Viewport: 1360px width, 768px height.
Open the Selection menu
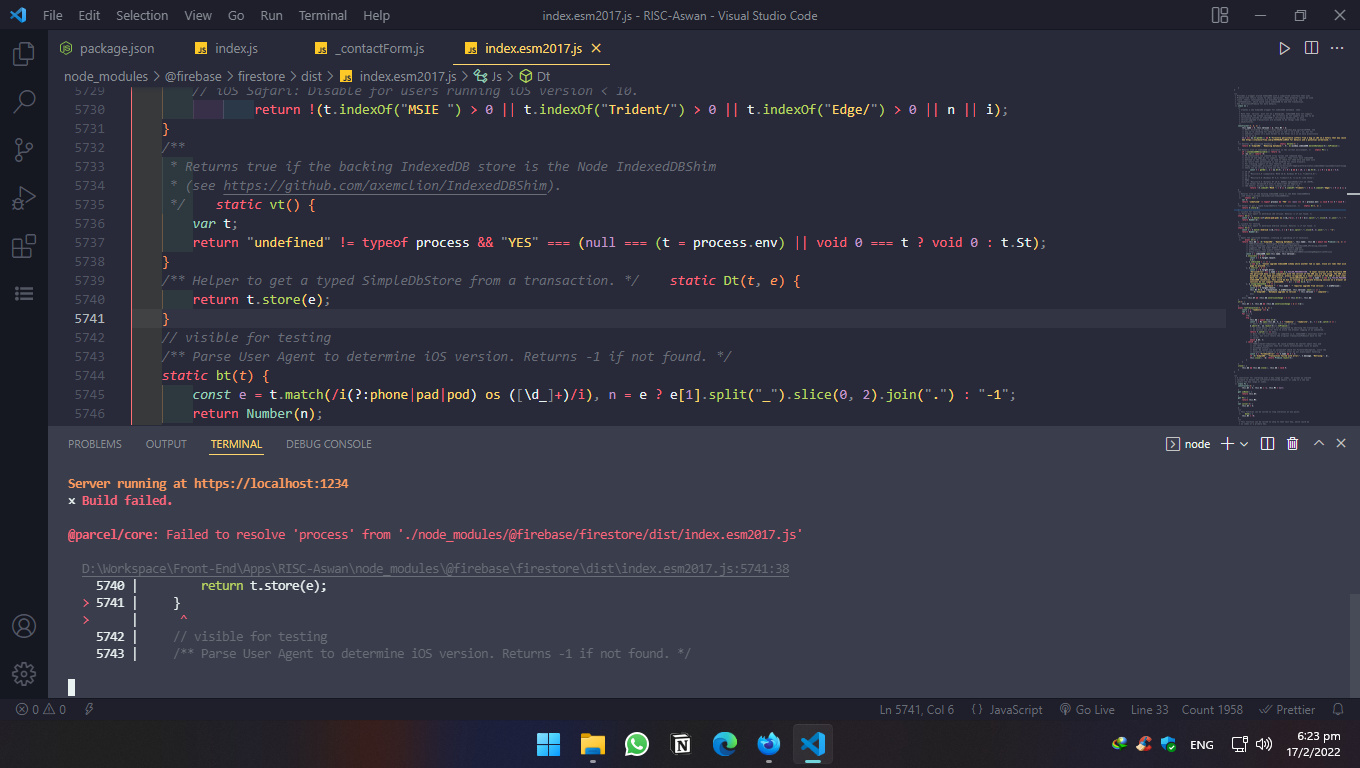coord(142,15)
